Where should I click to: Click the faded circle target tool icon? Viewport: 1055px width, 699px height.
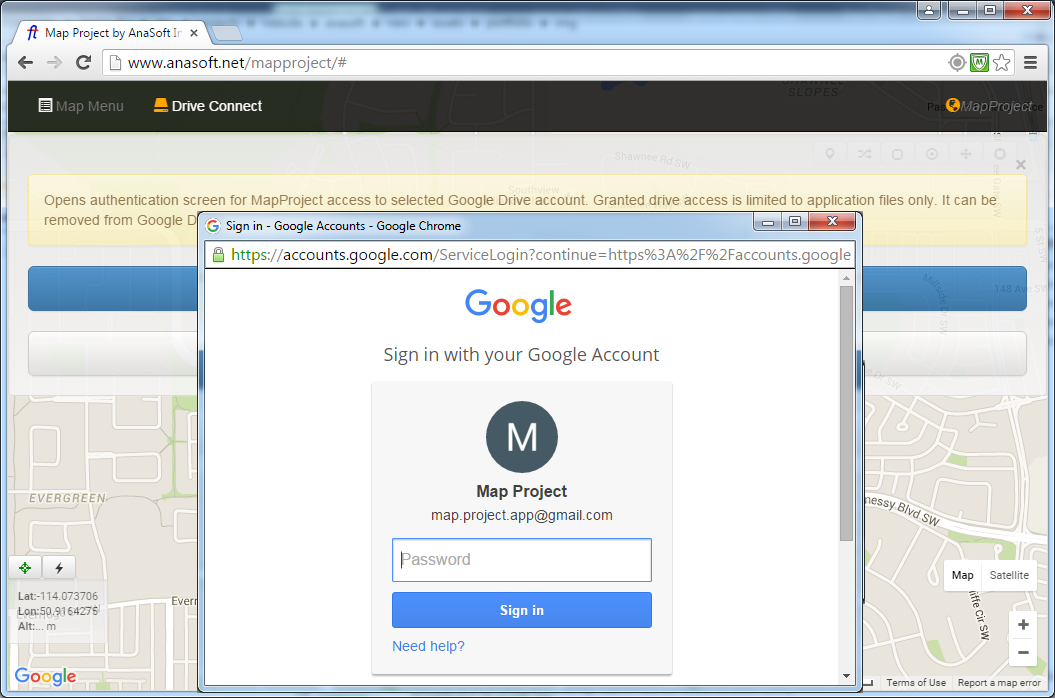tap(932, 154)
